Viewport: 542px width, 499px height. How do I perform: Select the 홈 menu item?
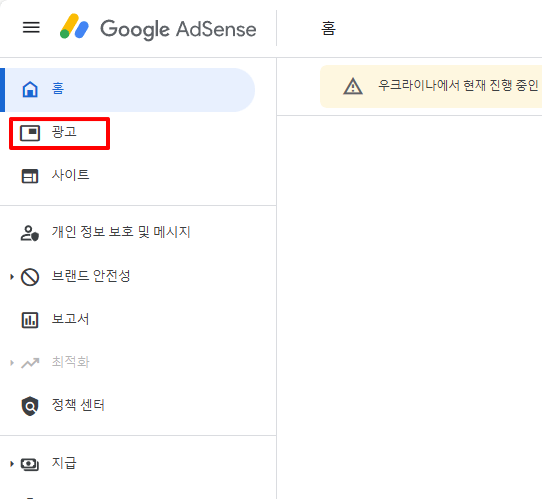click(128, 90)
